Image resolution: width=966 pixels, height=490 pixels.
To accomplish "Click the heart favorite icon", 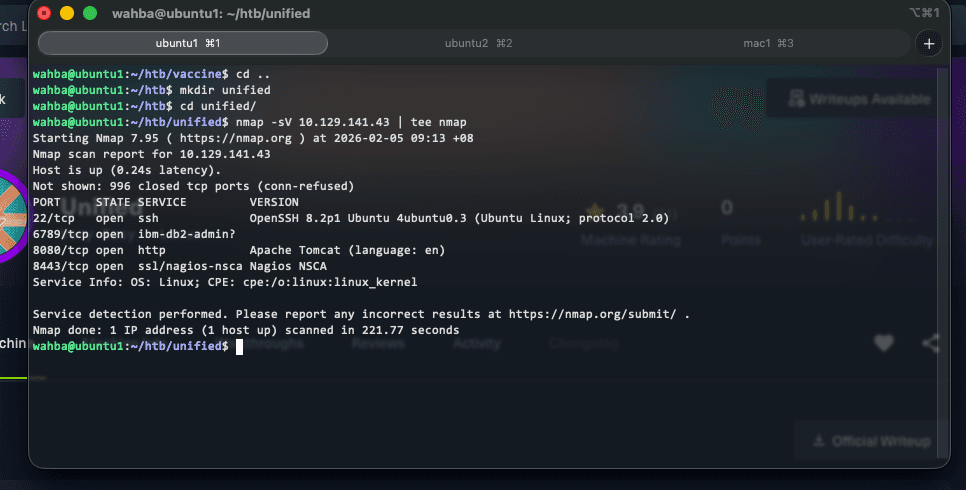I will 883,343.
